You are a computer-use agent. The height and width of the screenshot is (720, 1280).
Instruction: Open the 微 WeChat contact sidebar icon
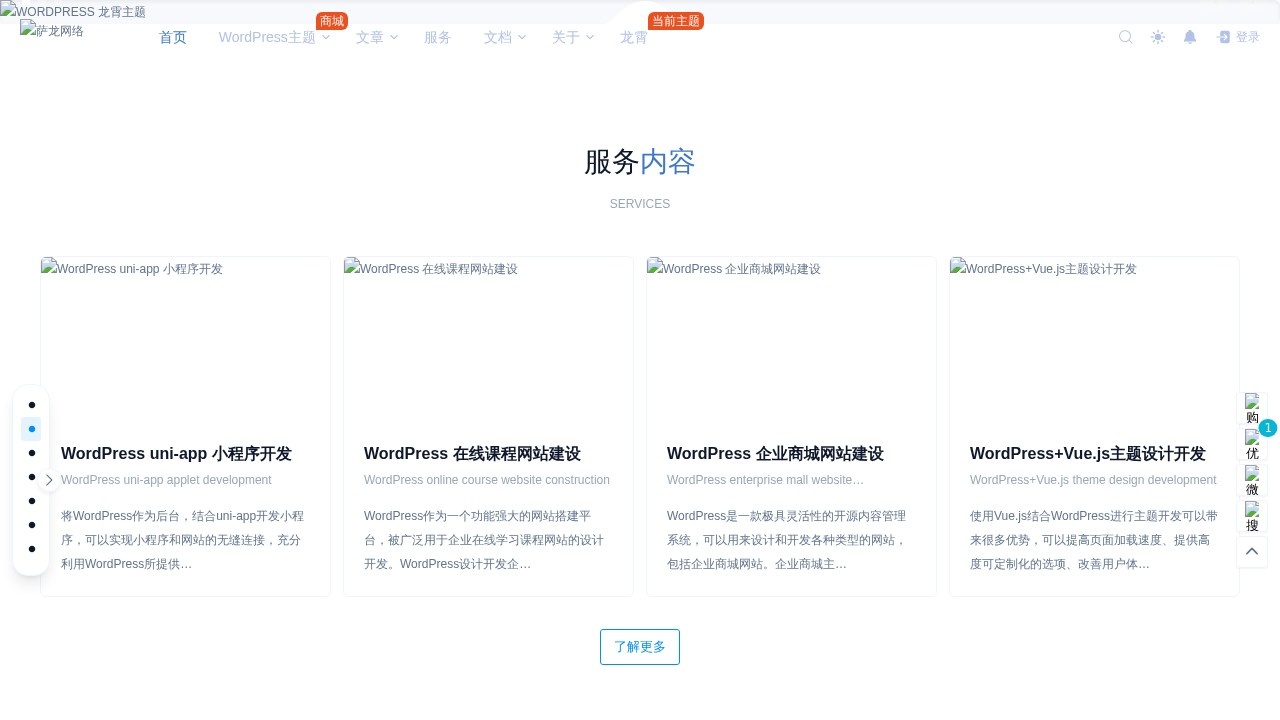click(x=1253, y=483)
